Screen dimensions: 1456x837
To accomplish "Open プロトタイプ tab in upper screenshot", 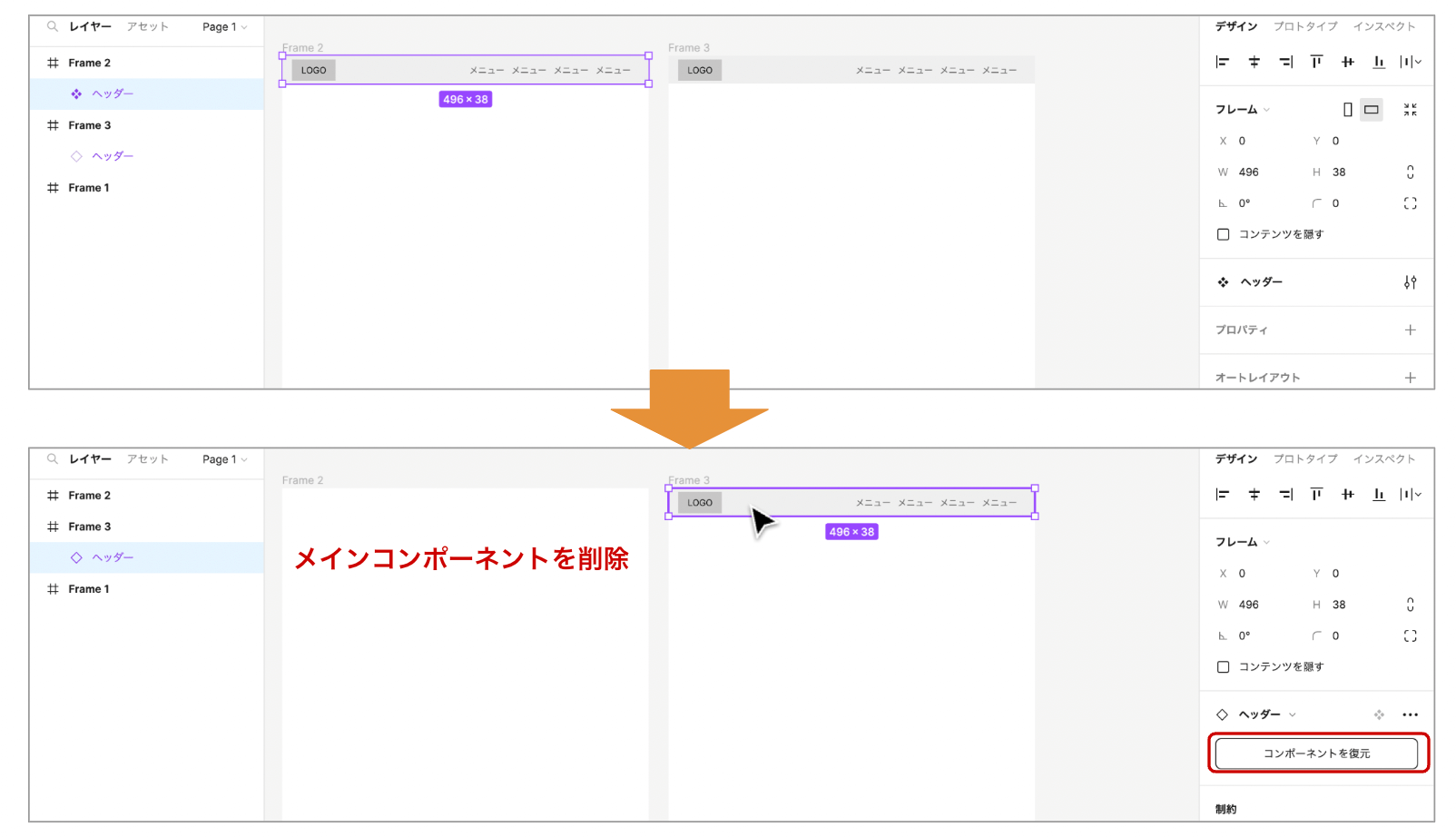I will click(1305, 26).
